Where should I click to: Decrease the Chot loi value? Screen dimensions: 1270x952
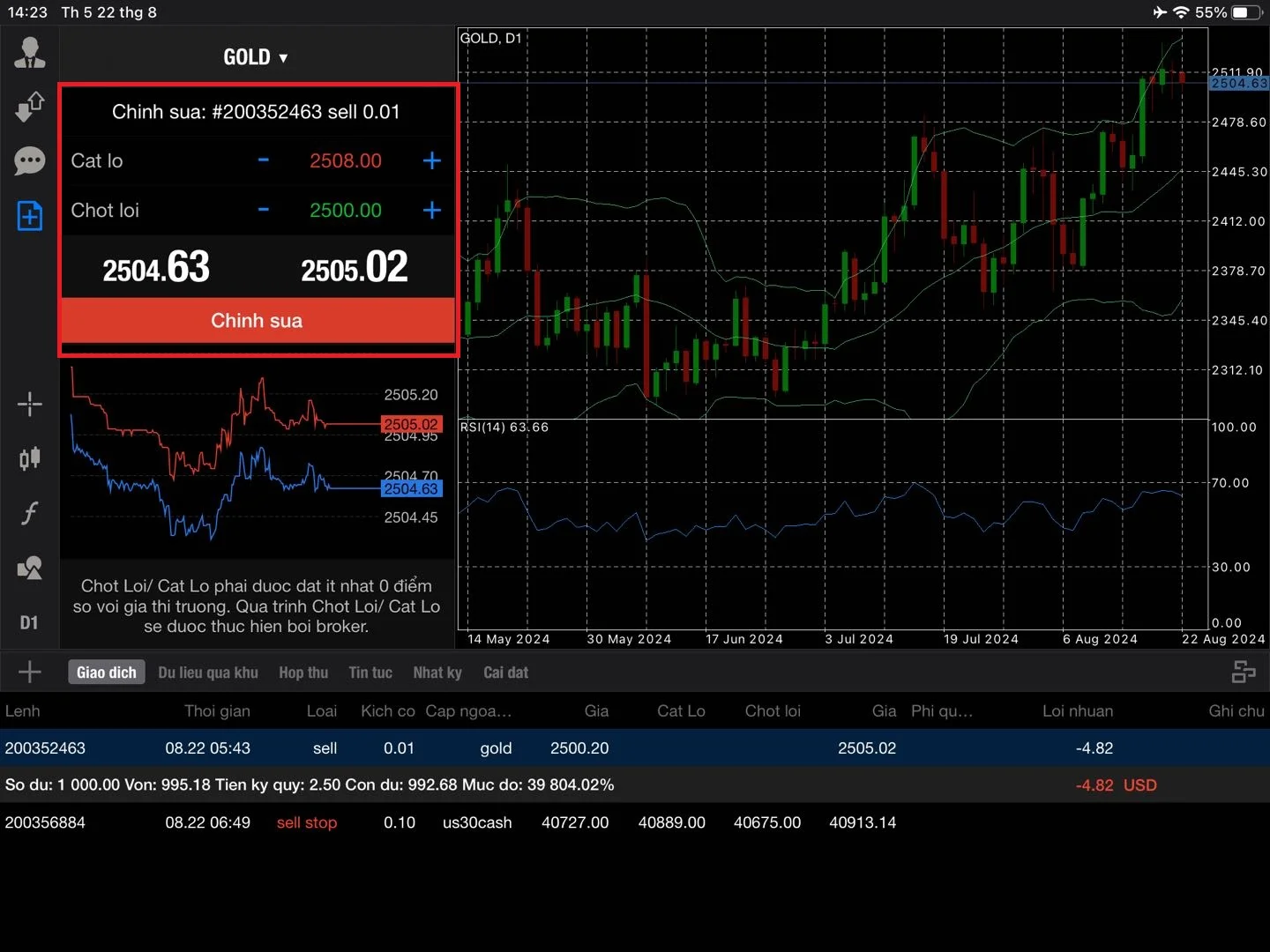coord(263,210)
